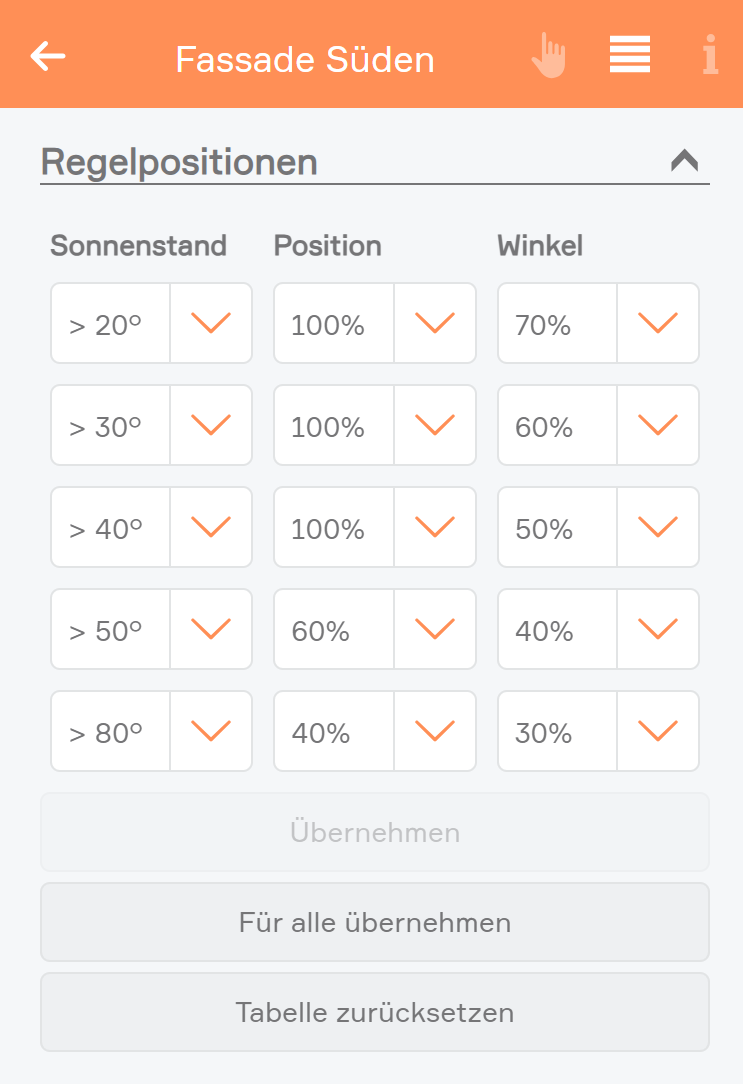Select Position dropdown showing 40%

[375, 731]
